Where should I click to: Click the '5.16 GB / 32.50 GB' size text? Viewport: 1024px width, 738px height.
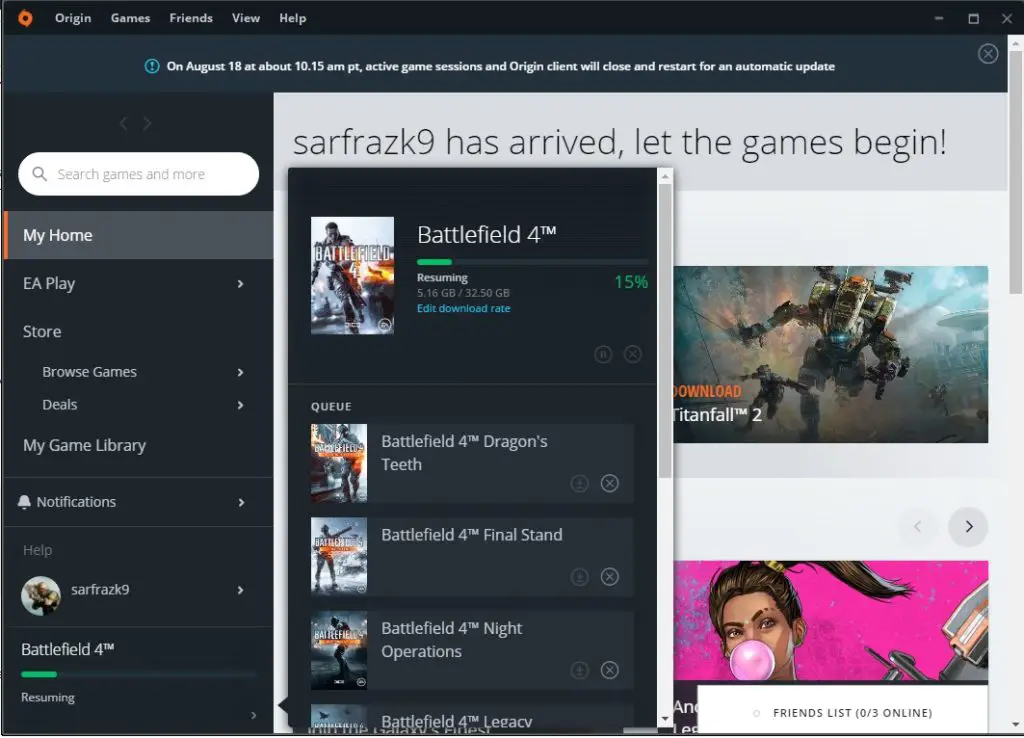click(x=463, y=293)
